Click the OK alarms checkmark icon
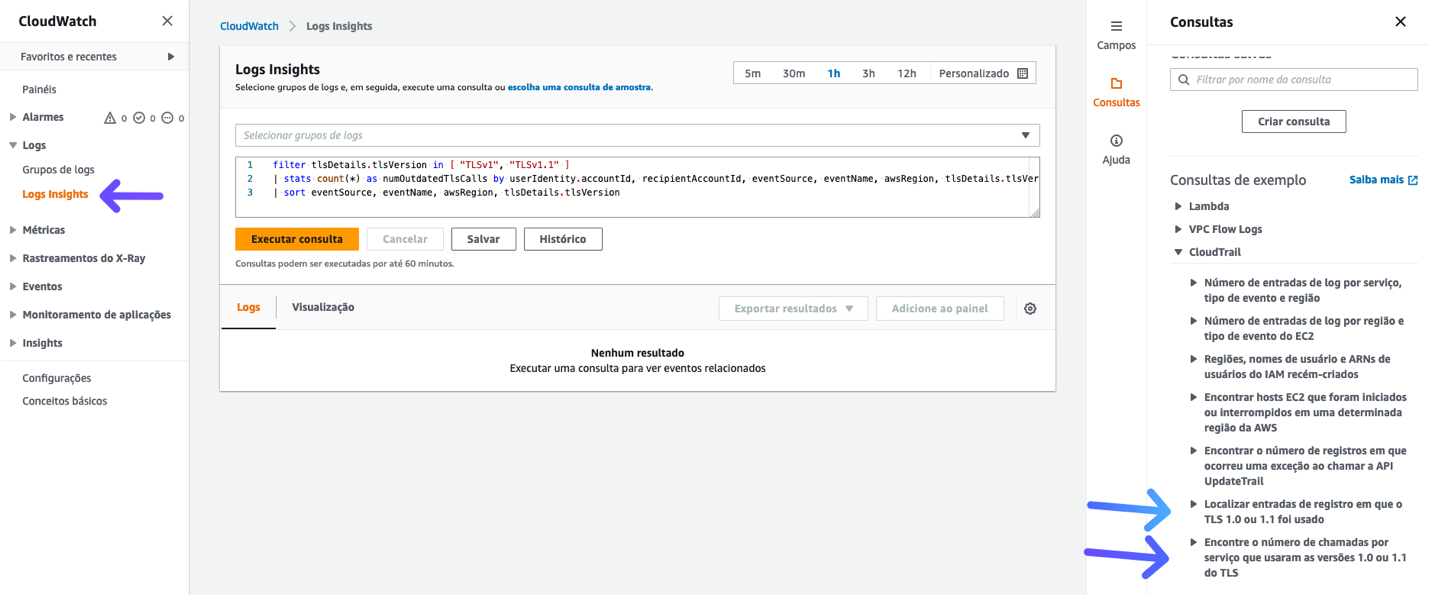Image resolution: width=1429 pixels, height=595 pixels. click(x=139, y=118)
